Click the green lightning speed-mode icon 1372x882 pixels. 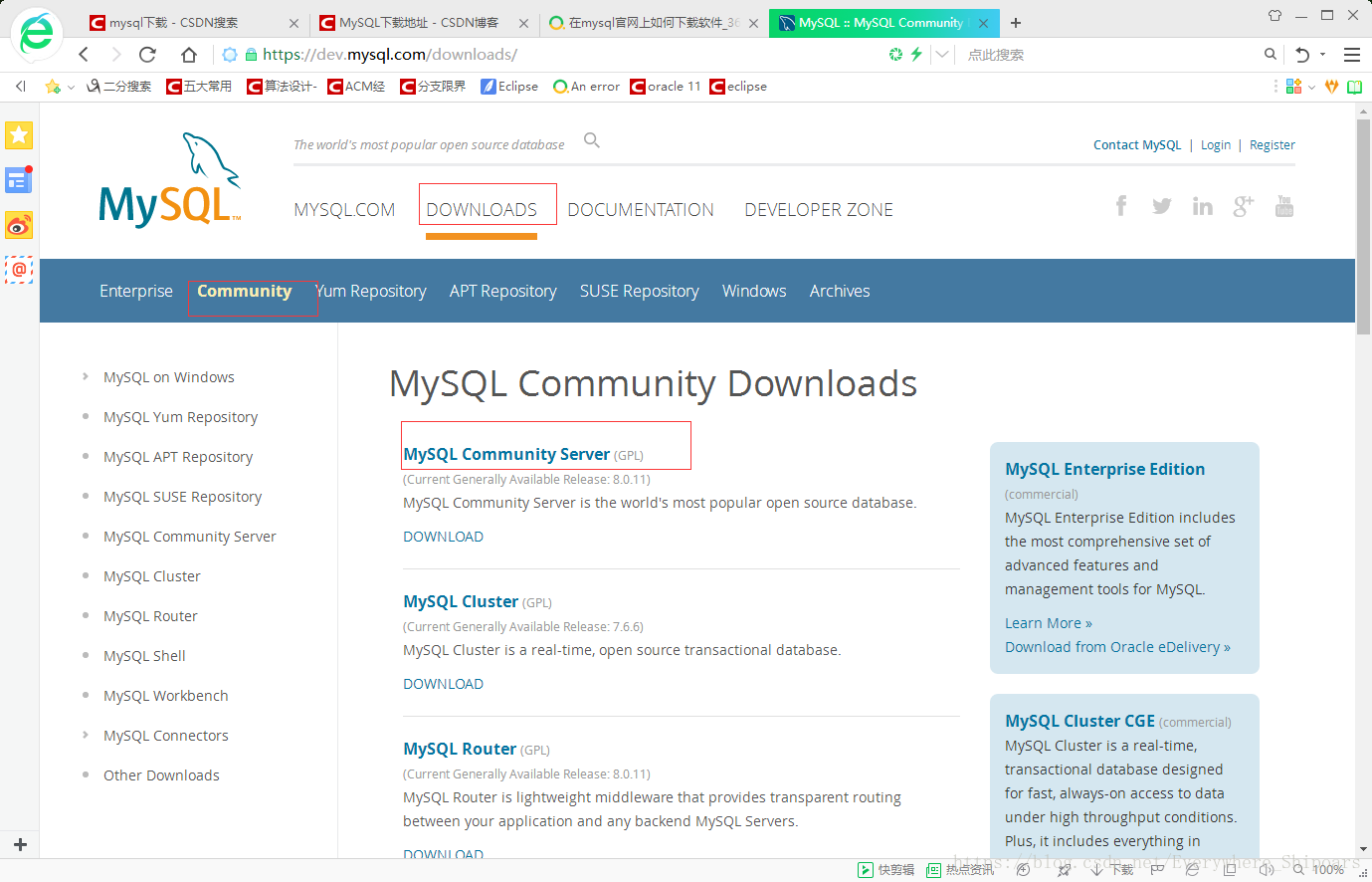(916, 55)
